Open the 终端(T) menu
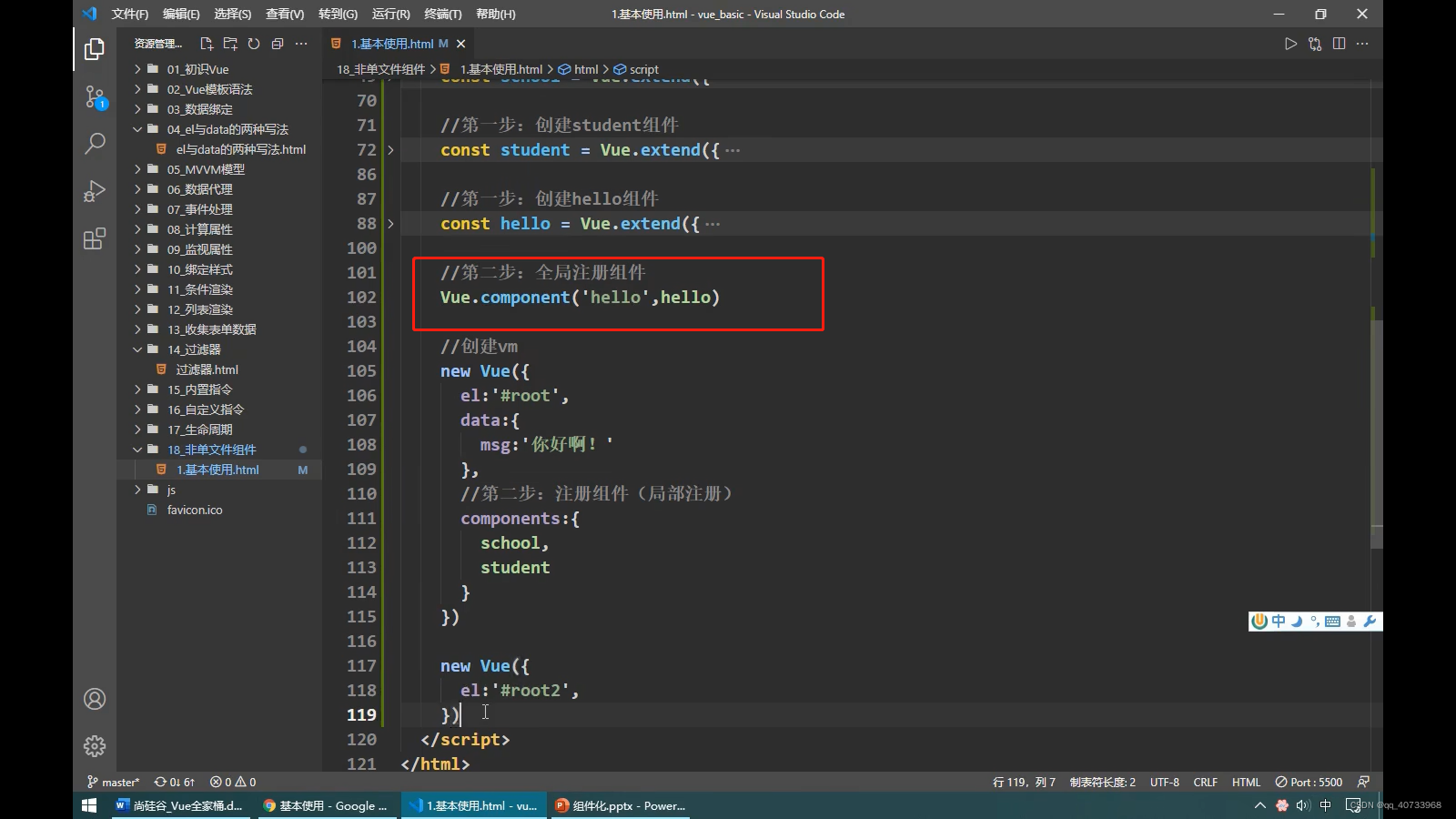This screenshot has height=819, width=1456. pos(443,14)
